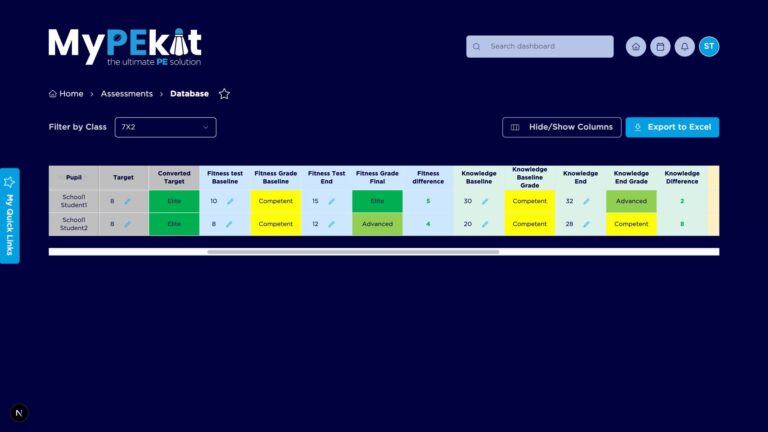
Task: Click Knowledge End Grade Advanced for Student1
Action: point(631,201)
